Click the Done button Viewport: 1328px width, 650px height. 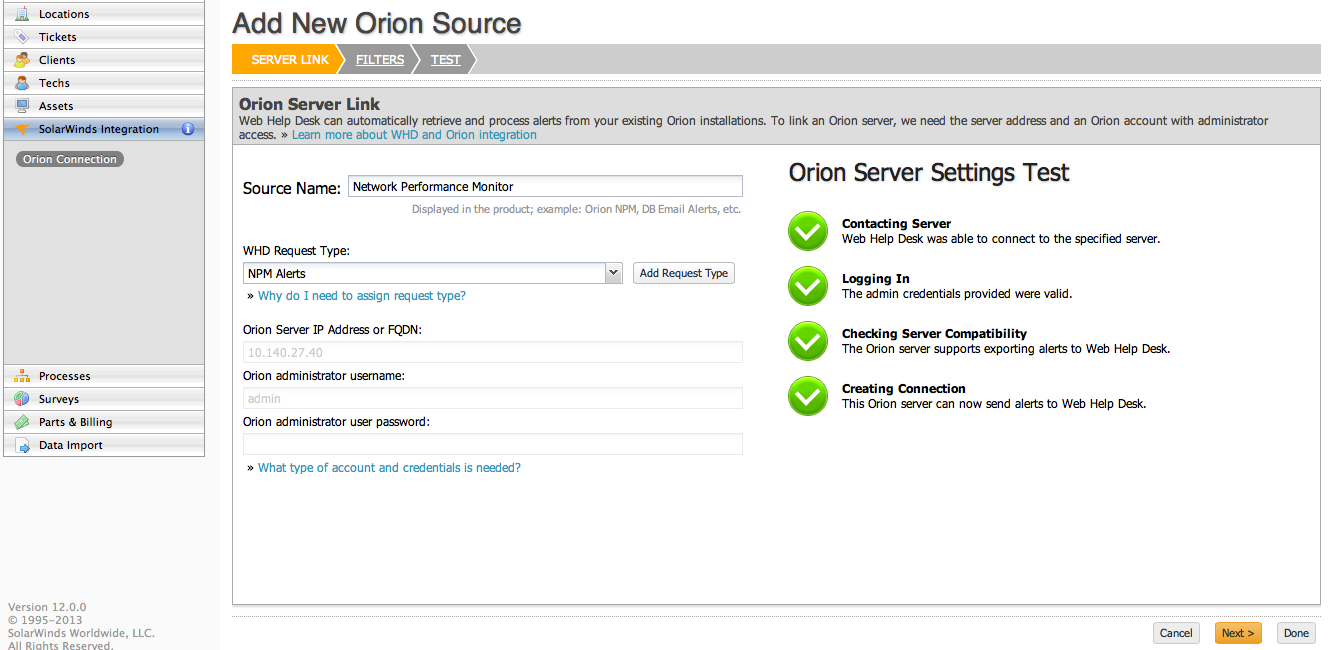1296,633
